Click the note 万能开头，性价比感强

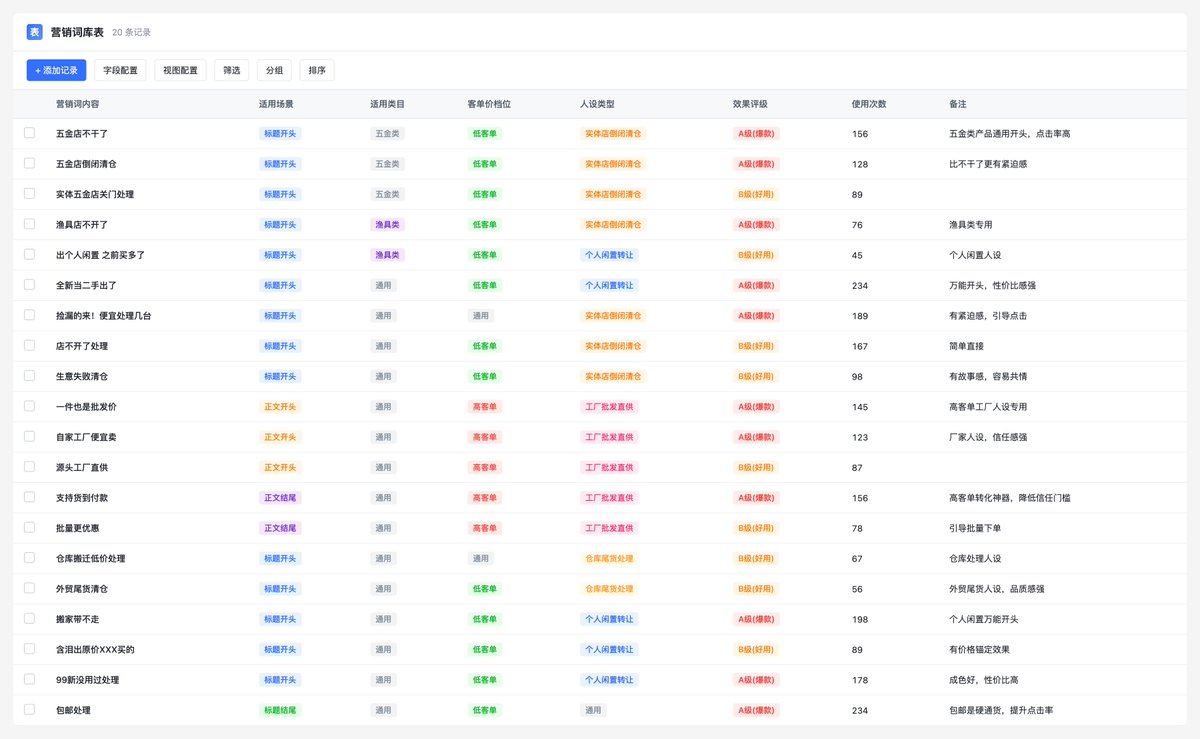click(992, 285)
